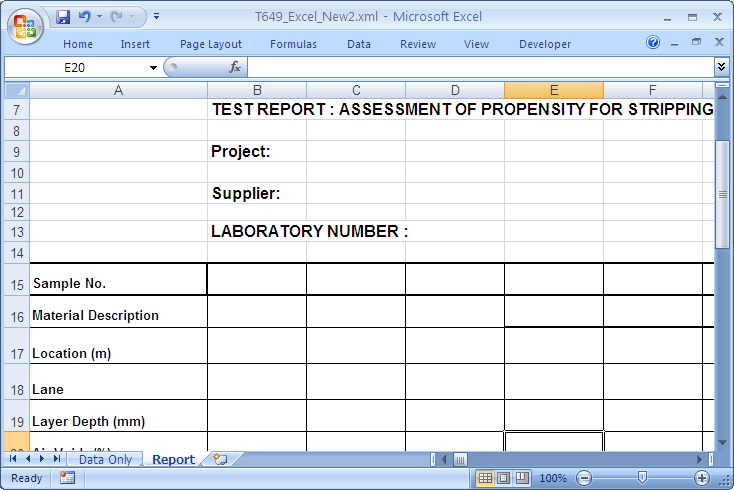Switch to Page Layout view

(x=503, y=478)
